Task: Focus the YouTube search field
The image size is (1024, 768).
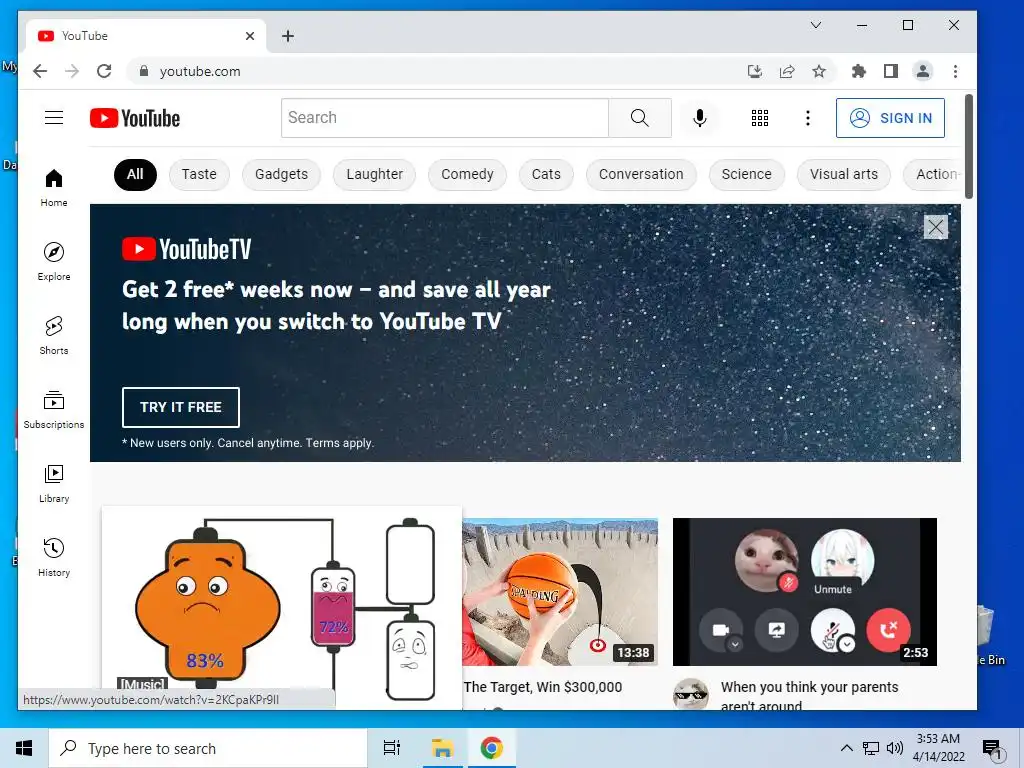Action: pos(445,118)
